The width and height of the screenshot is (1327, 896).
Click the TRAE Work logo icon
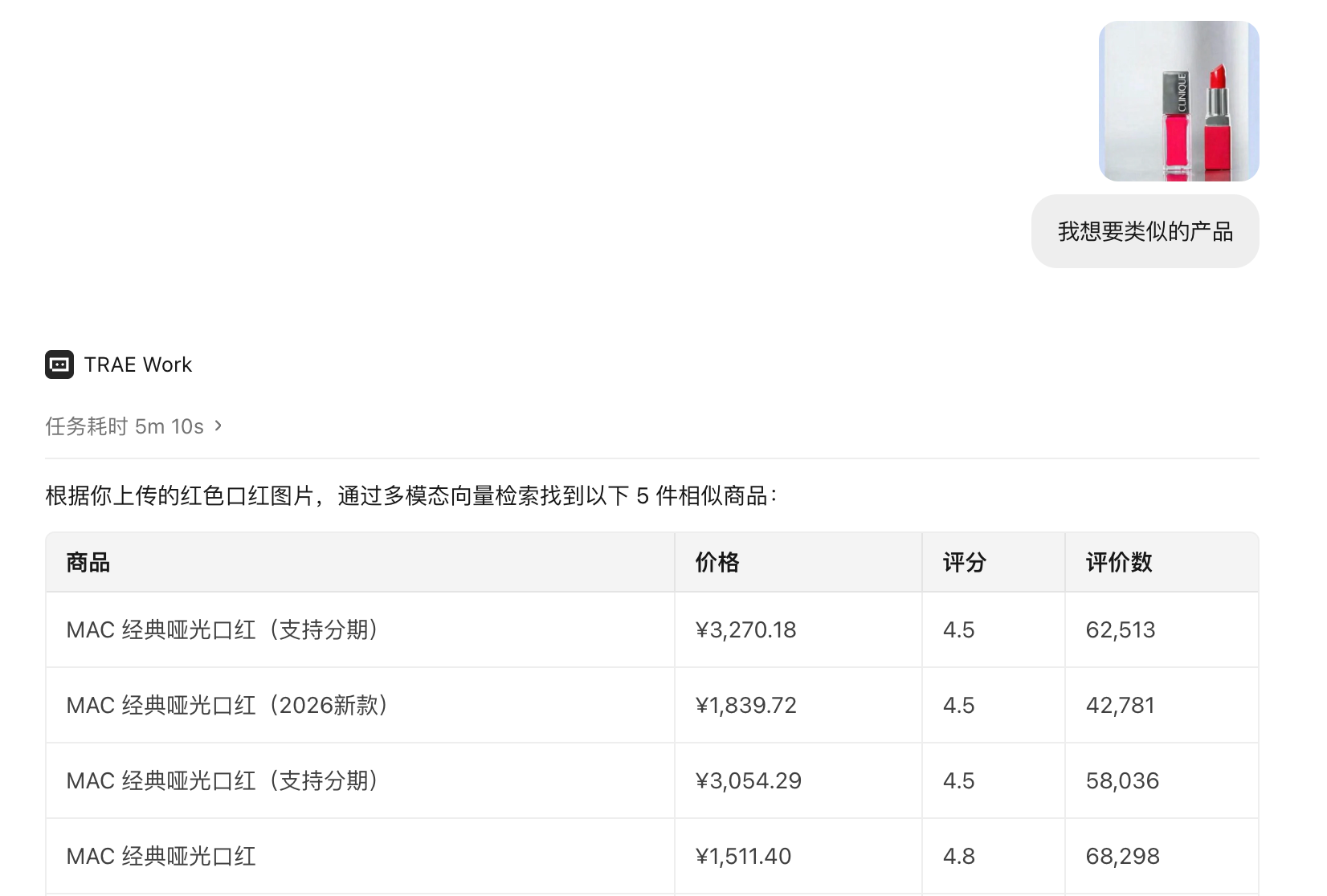point(59,365)
